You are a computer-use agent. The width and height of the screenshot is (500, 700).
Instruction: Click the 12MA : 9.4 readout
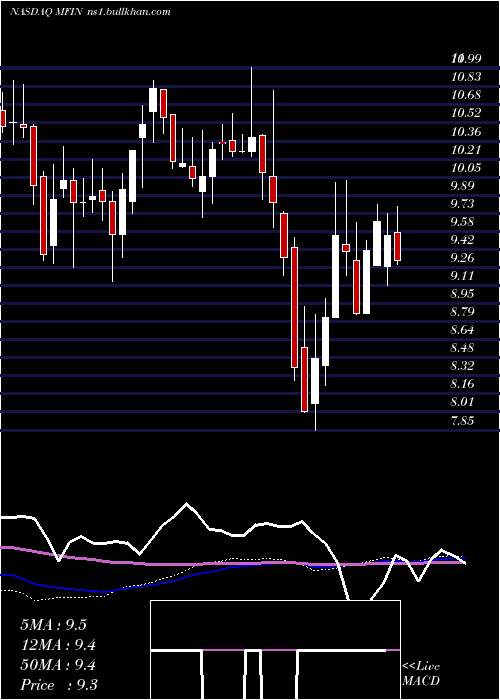[58, 645]
